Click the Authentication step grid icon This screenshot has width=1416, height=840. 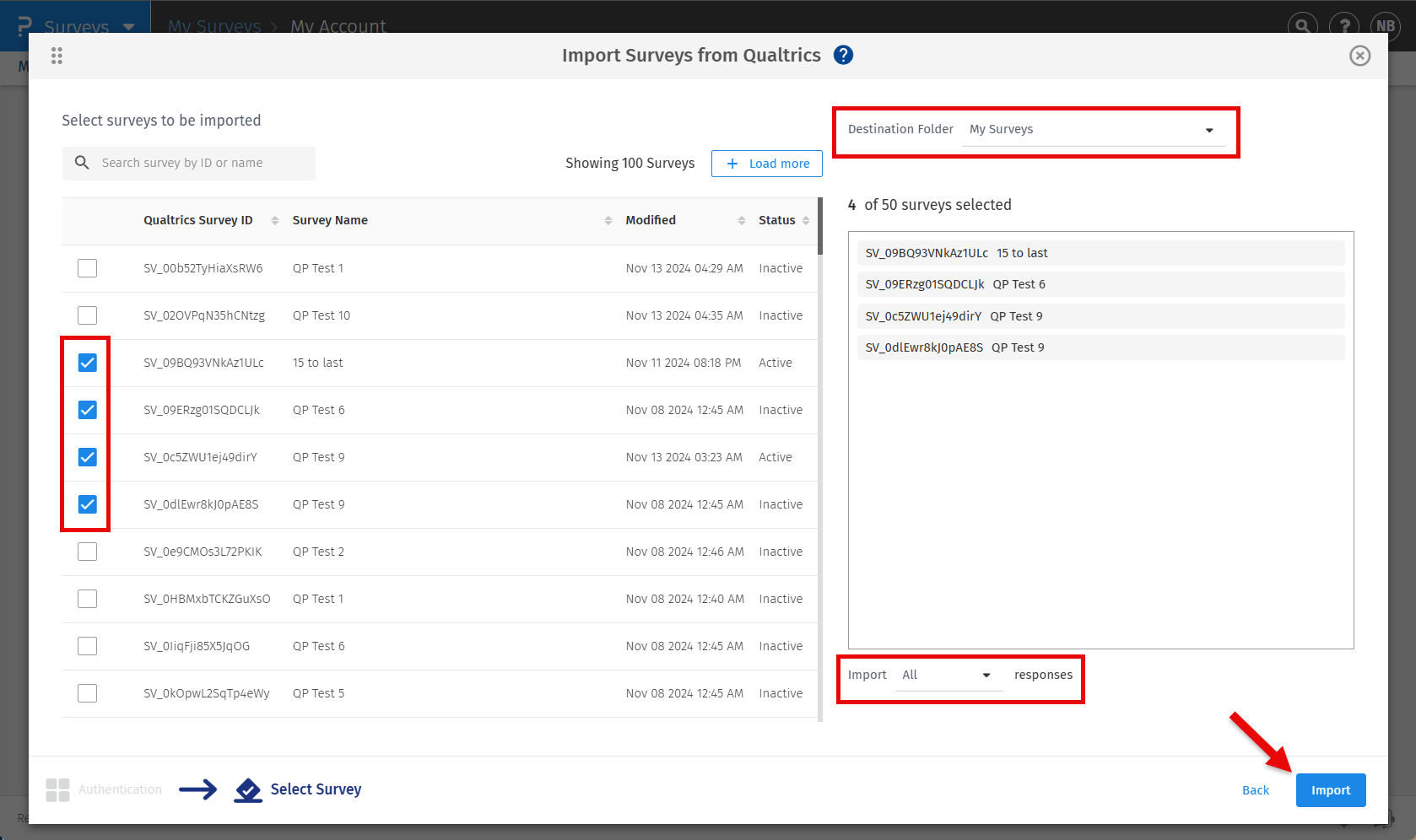[x=57, y=790]
